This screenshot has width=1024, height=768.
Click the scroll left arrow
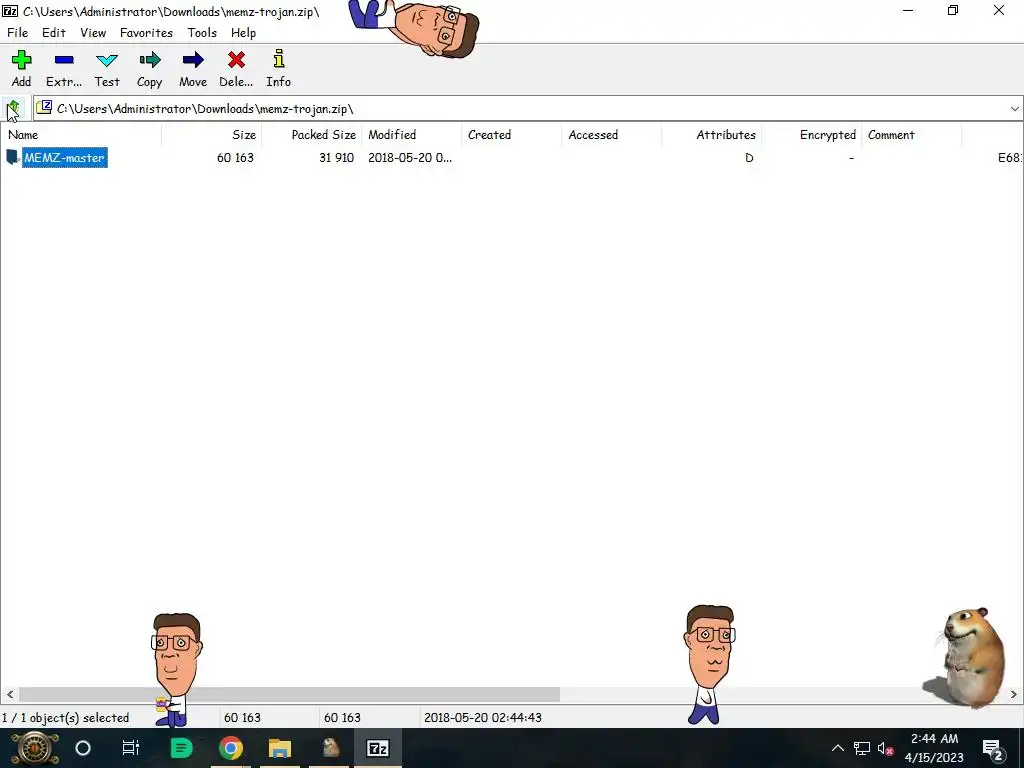click(10, 694)
